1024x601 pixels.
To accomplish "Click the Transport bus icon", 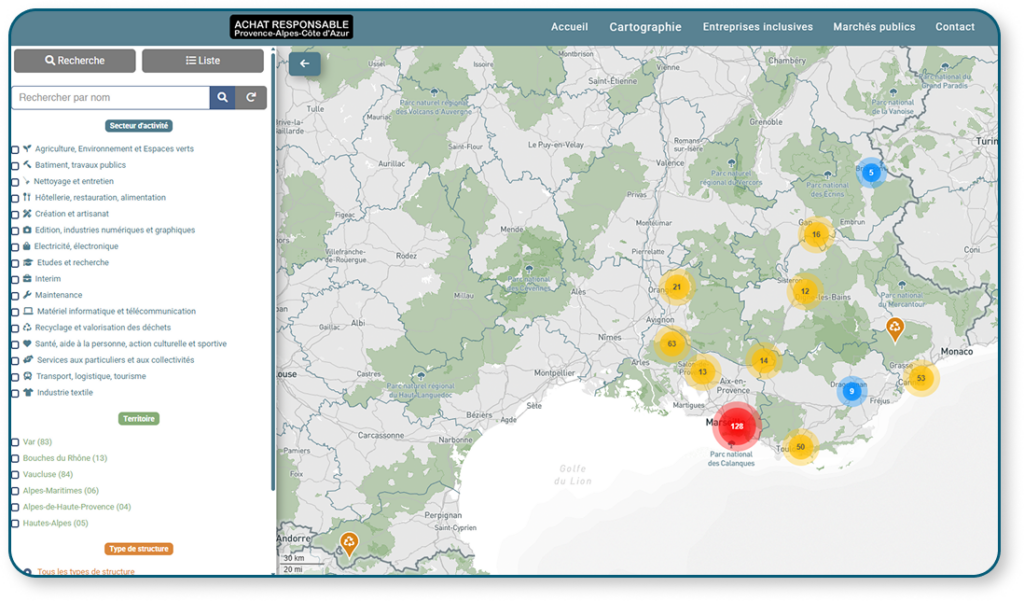I will 27,376.
